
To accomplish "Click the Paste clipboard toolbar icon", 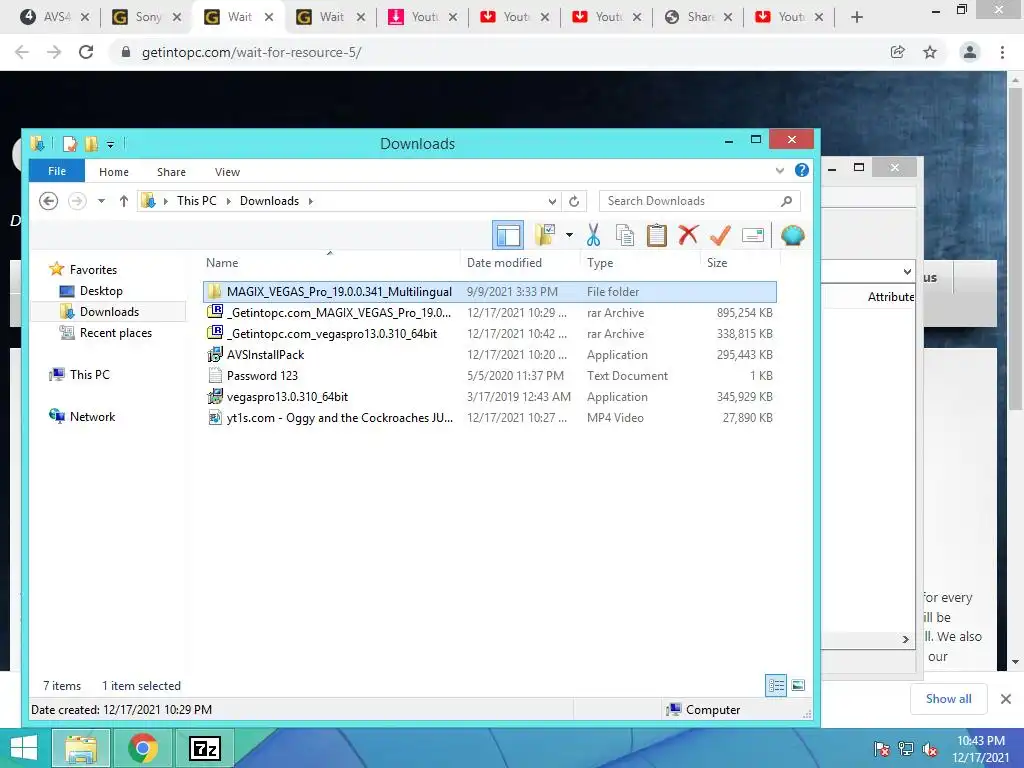I will [656, 235].
